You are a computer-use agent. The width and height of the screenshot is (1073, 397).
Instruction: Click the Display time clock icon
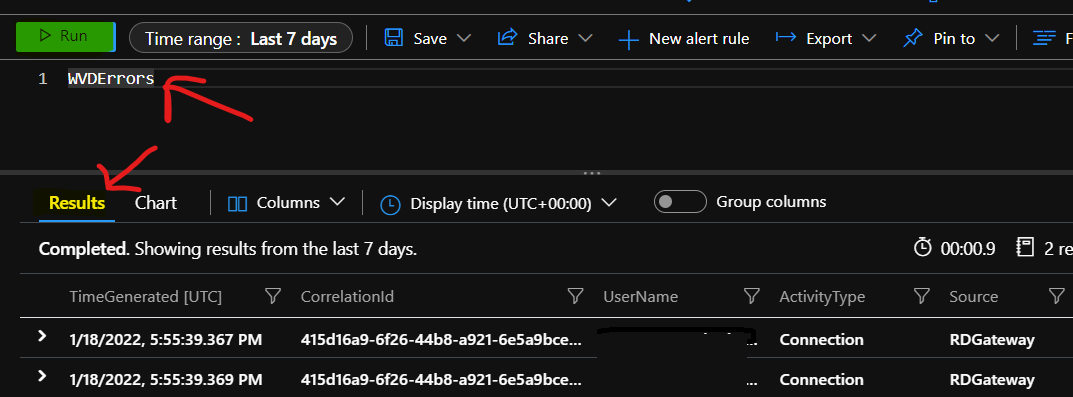coord(390,205)
